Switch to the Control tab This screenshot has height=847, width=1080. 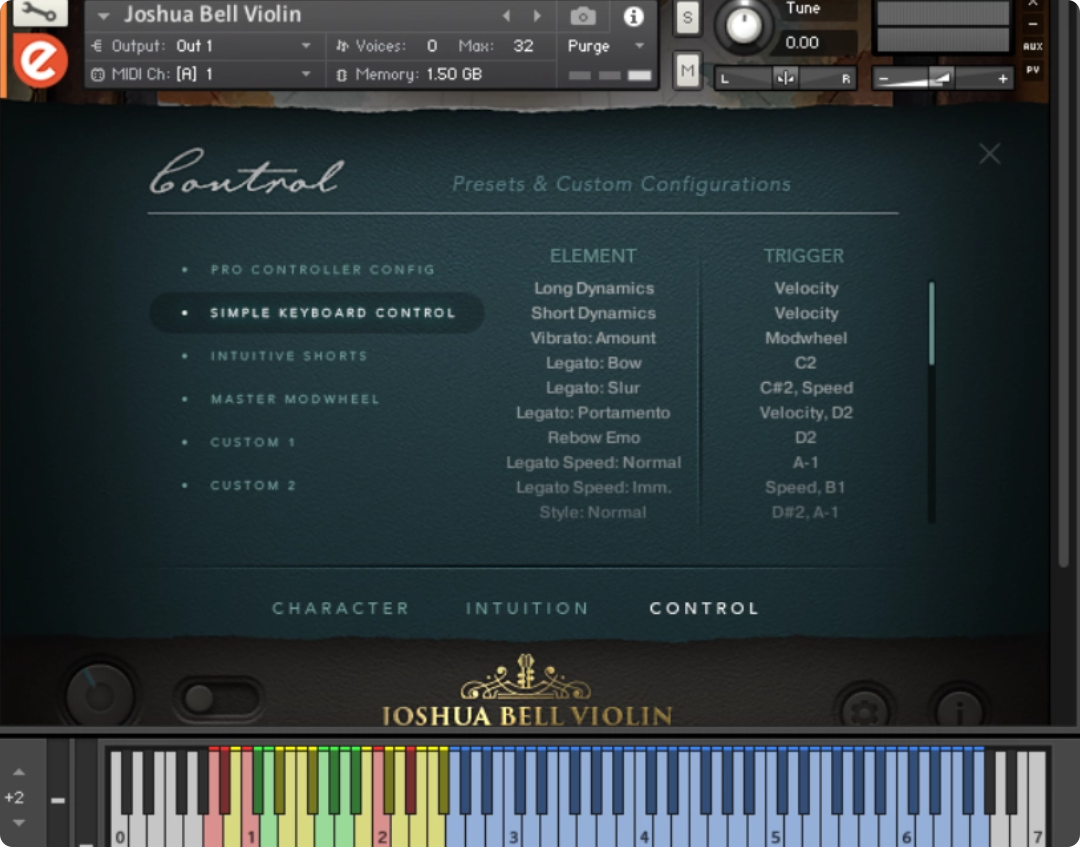pyautogui.click(x=704, y=609)
